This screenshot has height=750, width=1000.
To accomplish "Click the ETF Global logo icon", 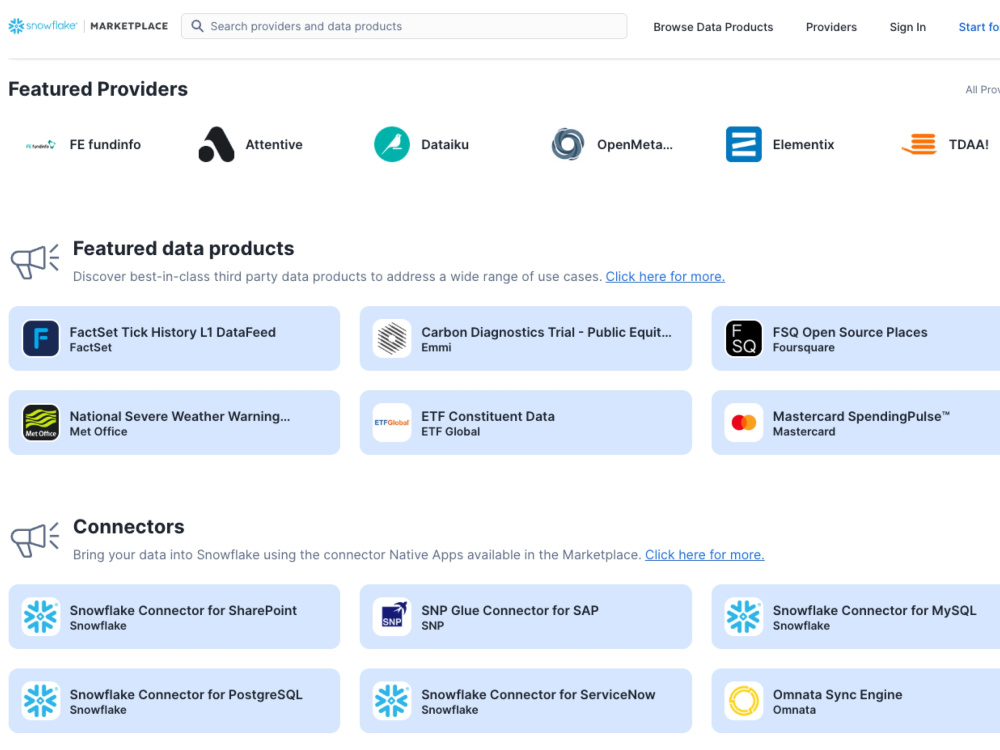I will coord(392,423).
